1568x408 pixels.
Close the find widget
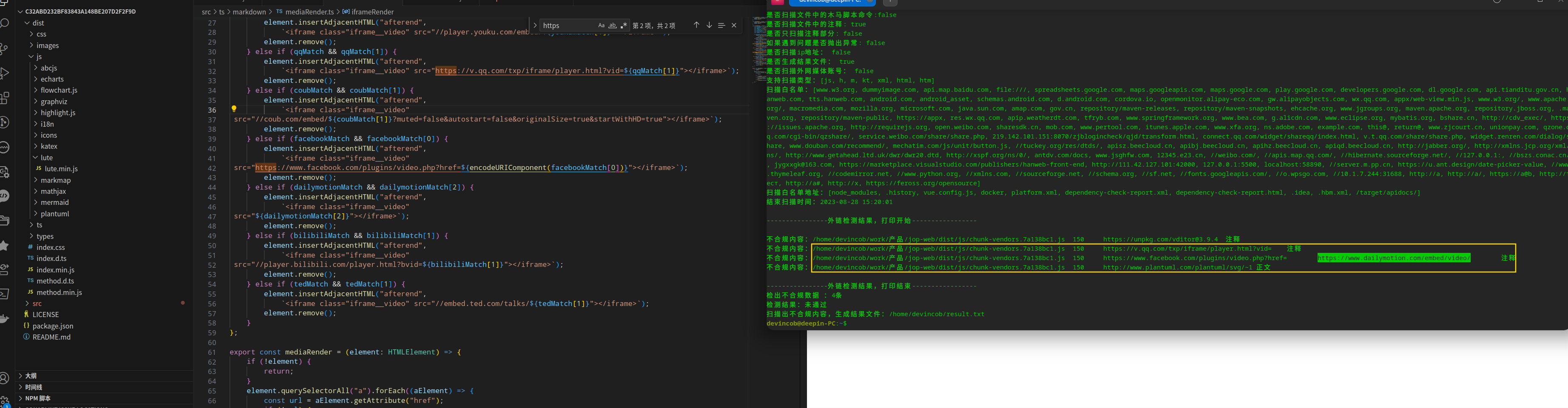(733, 25)
